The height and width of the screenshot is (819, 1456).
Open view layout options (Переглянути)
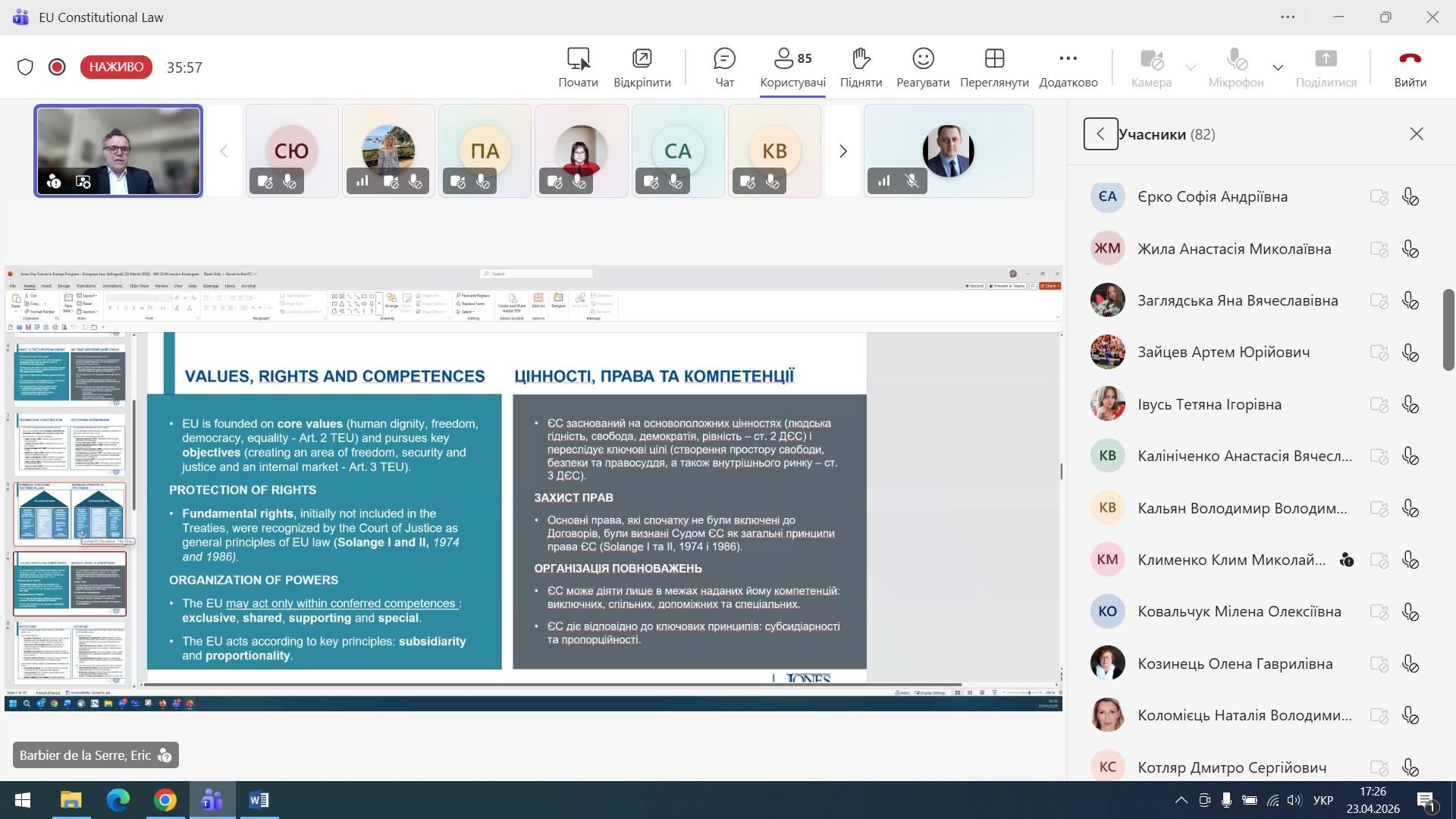click(x=993, y=67)
